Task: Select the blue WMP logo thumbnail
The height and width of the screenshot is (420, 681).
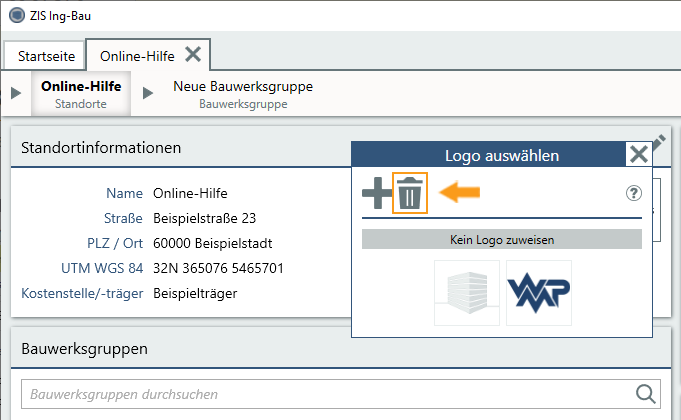Action: point(538,293)
